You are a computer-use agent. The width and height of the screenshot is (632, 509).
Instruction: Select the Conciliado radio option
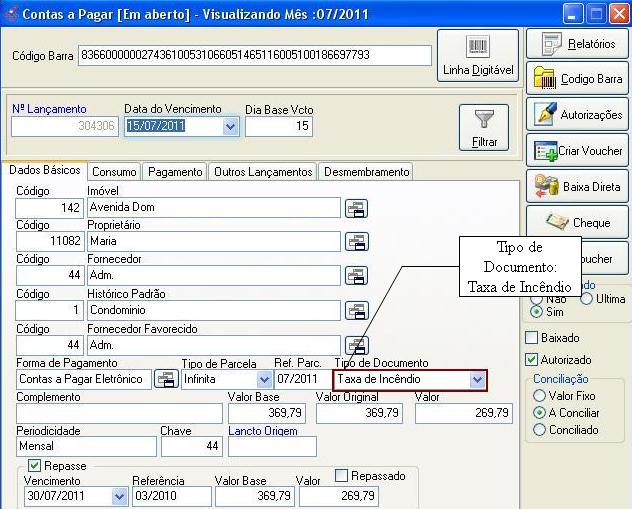[x=540, y=430]
